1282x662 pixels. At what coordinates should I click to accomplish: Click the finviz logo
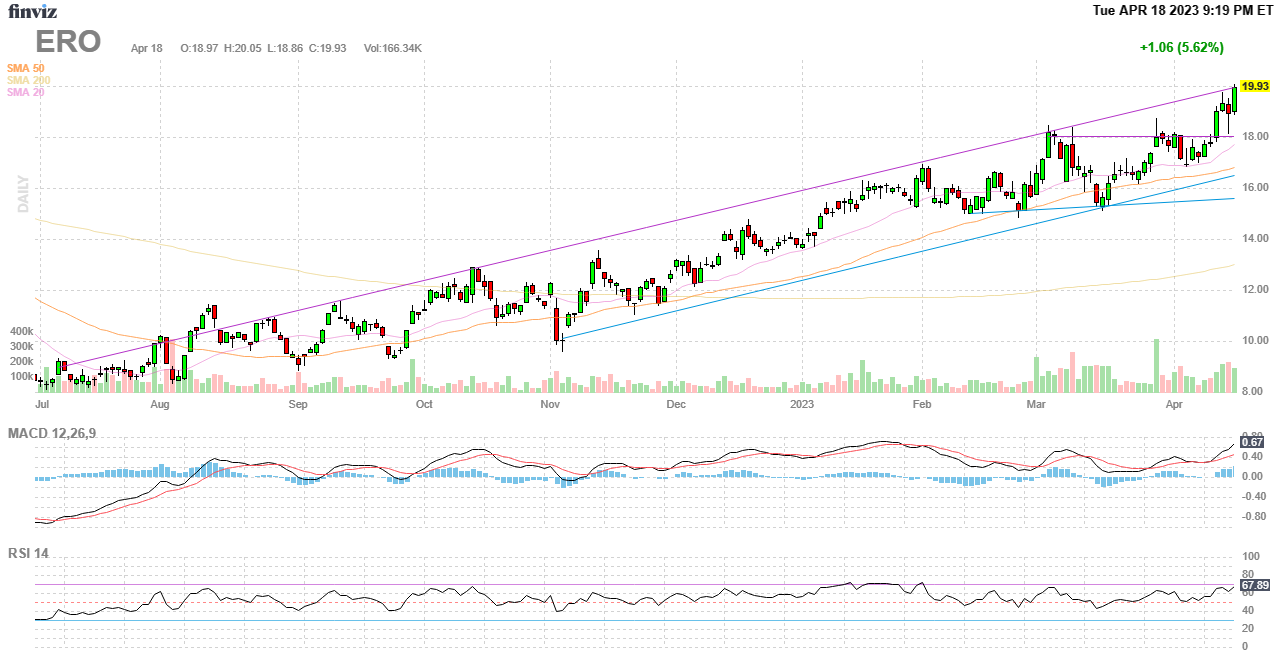[x=33, y=12]
